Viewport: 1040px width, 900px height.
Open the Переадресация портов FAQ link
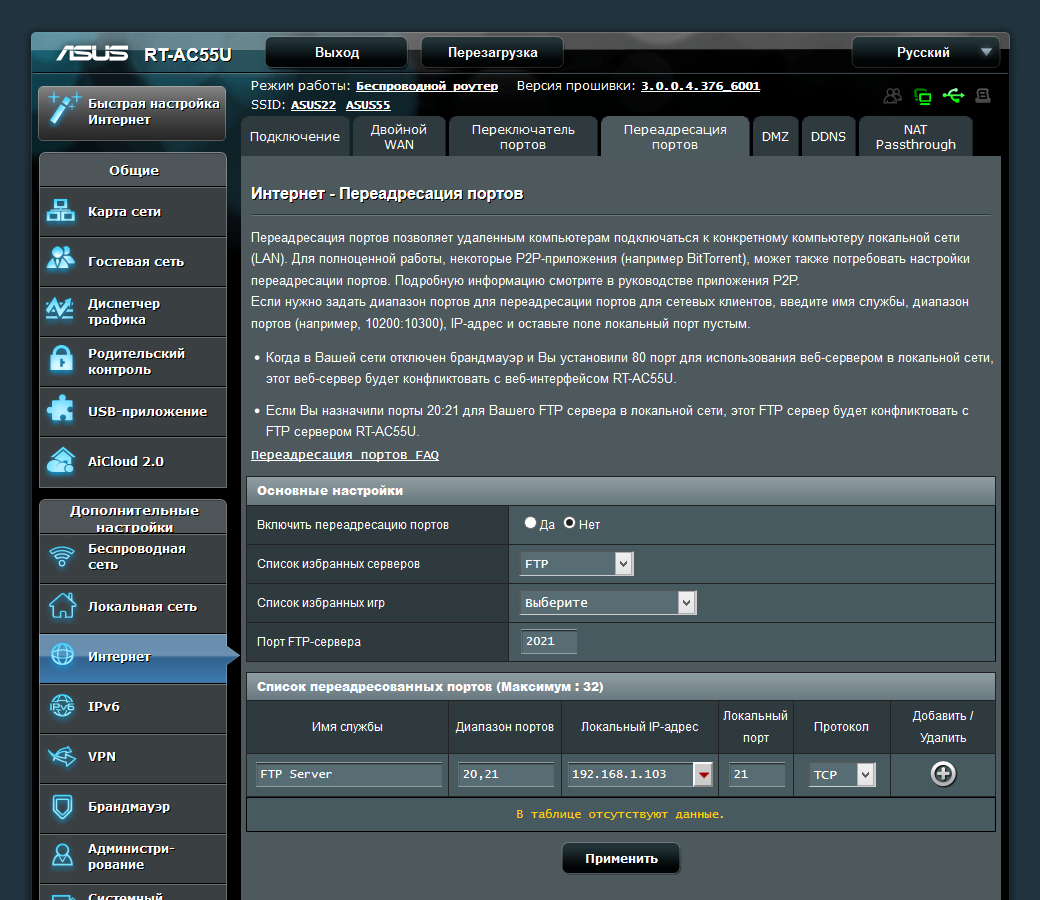click(344, 455)
